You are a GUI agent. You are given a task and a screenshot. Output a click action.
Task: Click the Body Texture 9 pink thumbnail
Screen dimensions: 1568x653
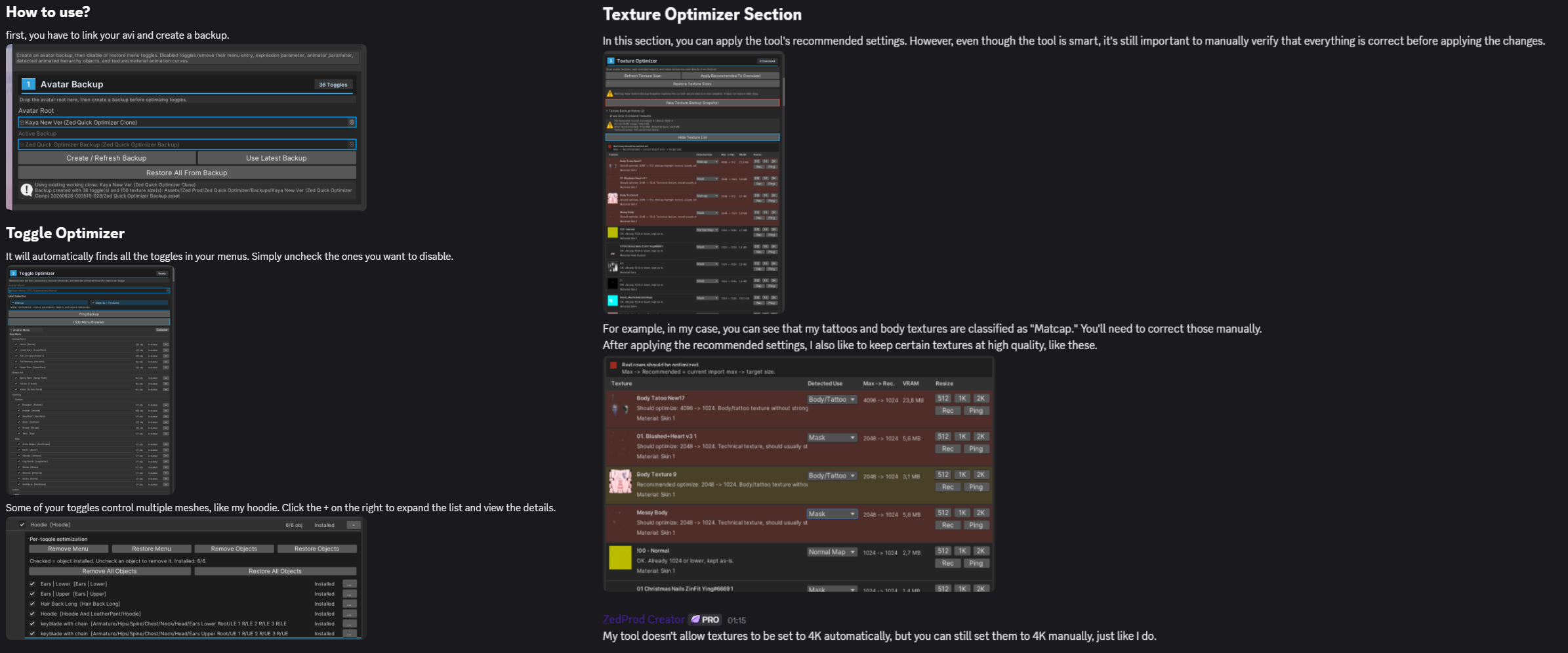pos(620,482)
